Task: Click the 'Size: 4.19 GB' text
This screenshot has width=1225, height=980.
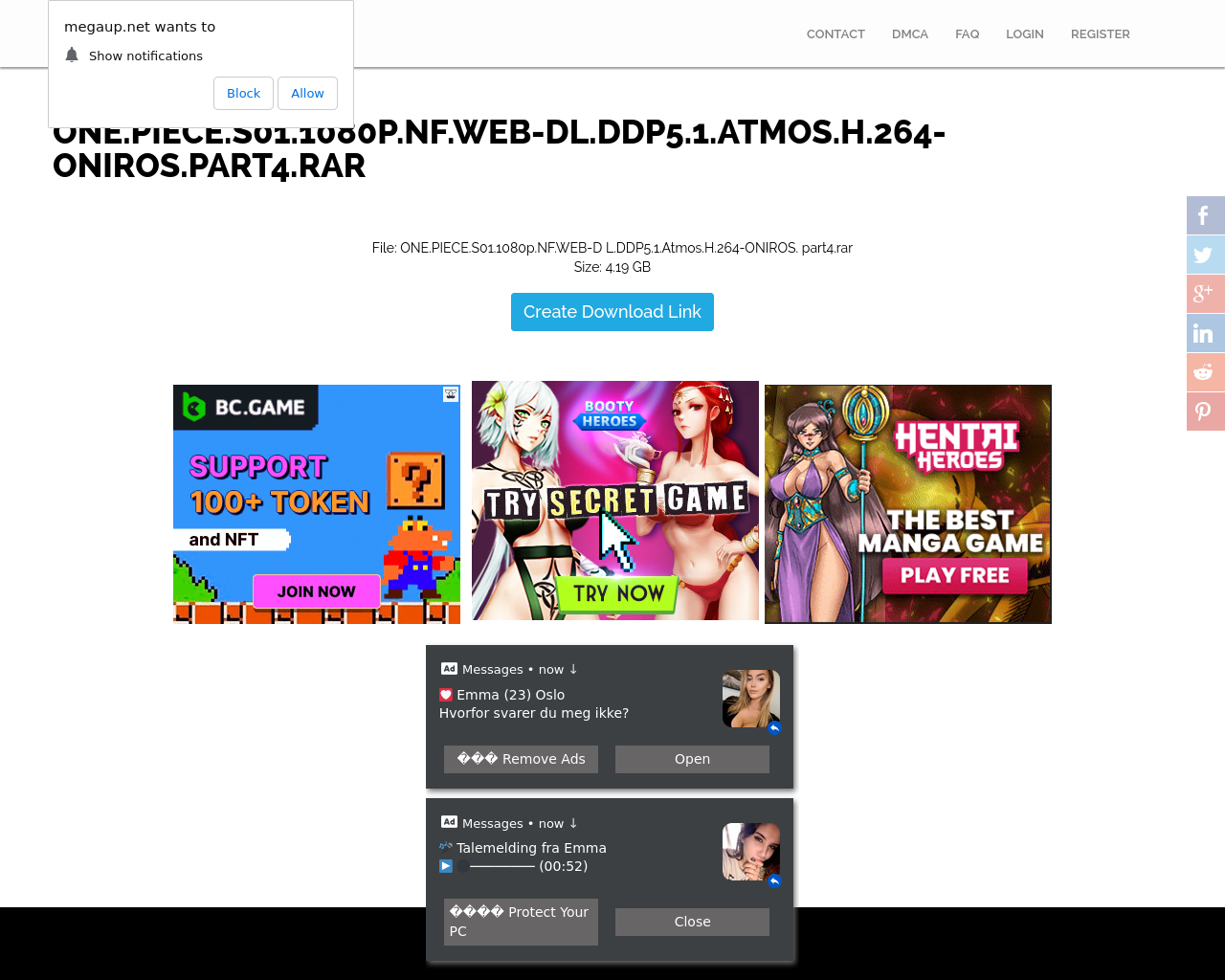Action: click(612, 267)
